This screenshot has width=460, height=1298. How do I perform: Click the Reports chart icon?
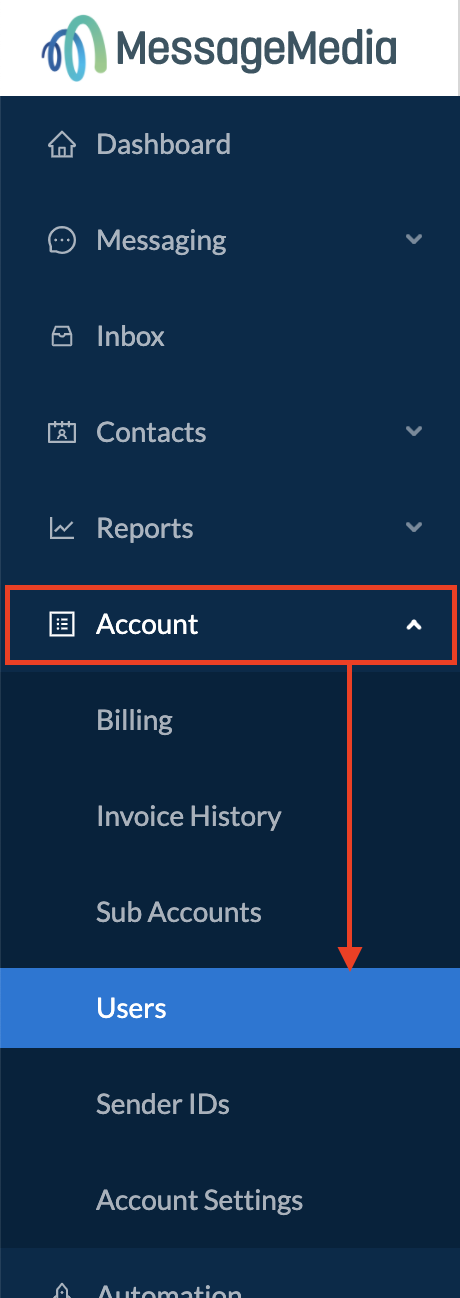point(62,529)
